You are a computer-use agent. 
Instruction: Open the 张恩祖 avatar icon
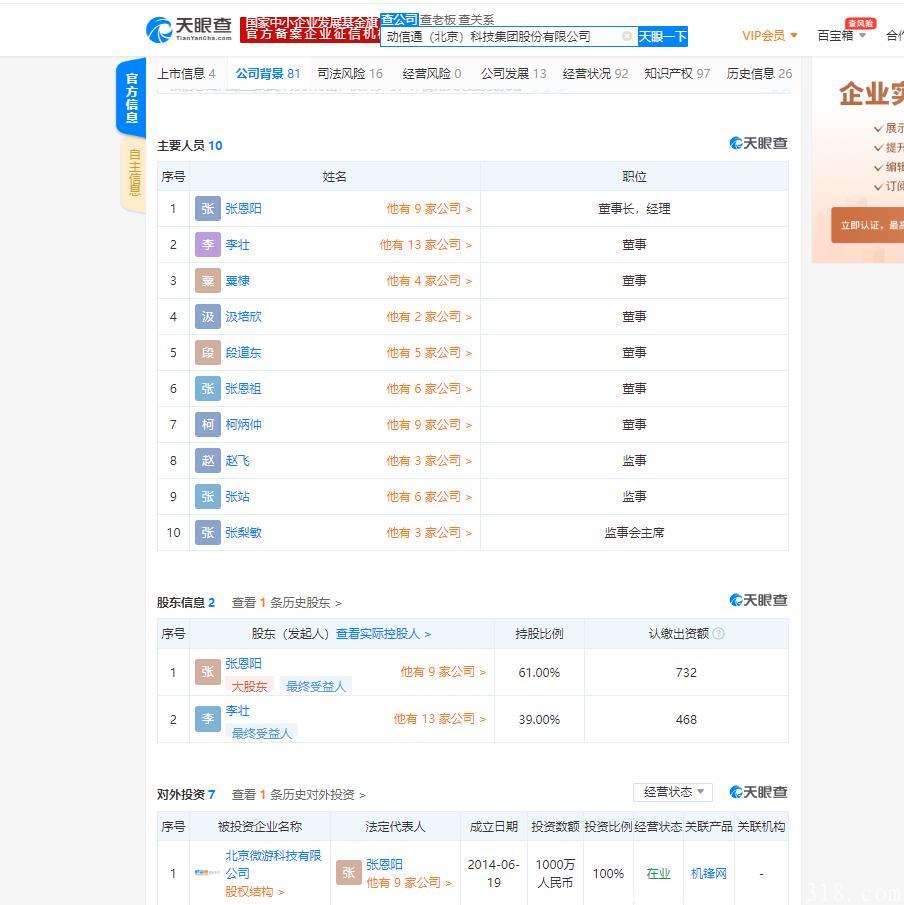[x=208, y=388]
